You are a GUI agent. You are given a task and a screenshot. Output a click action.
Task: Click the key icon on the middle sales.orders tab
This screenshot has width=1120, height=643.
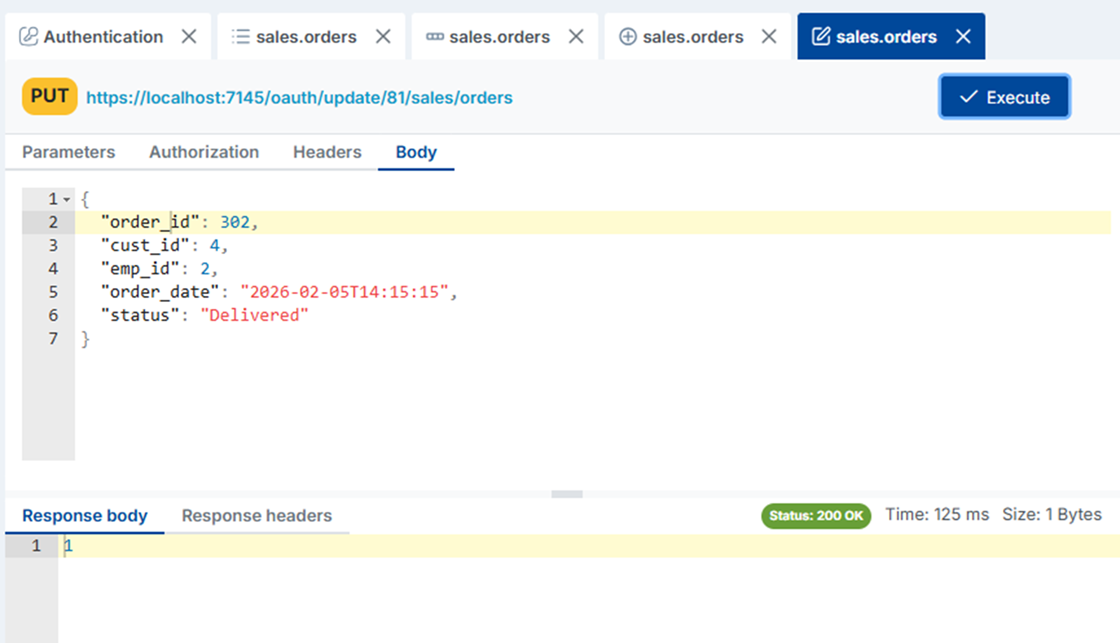(x=434, y=36)
